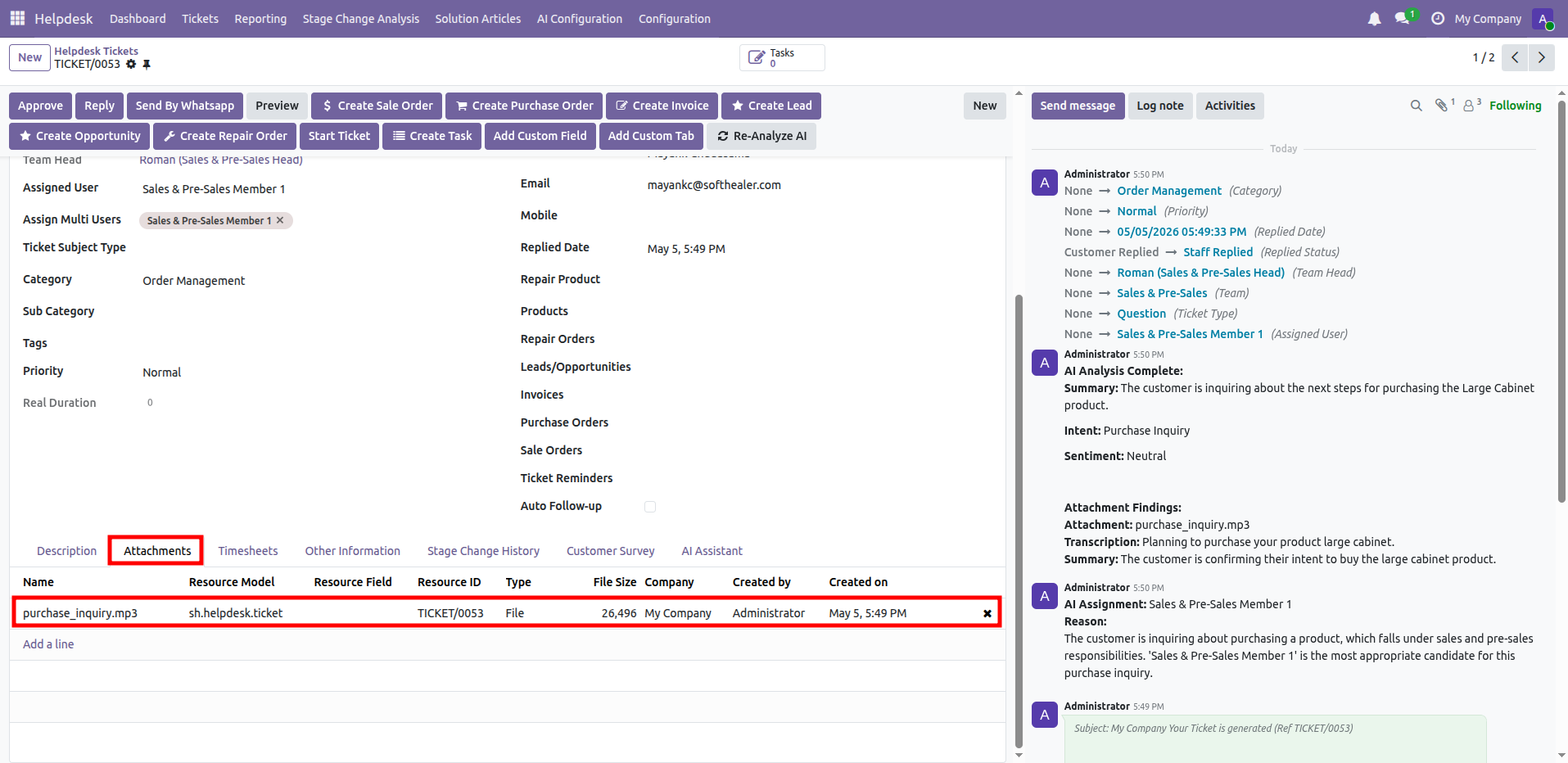Click the Create Task button

tap(432, 136)
